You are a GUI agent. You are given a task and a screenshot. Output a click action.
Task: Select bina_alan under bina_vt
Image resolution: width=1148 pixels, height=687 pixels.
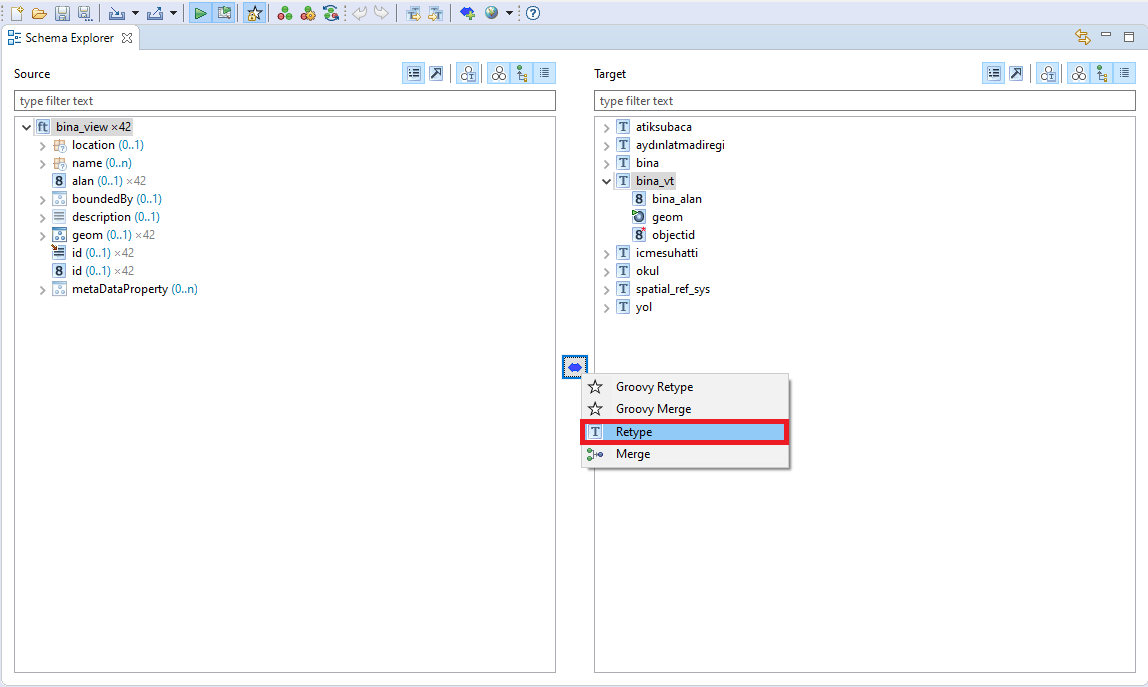click(676, 199)
